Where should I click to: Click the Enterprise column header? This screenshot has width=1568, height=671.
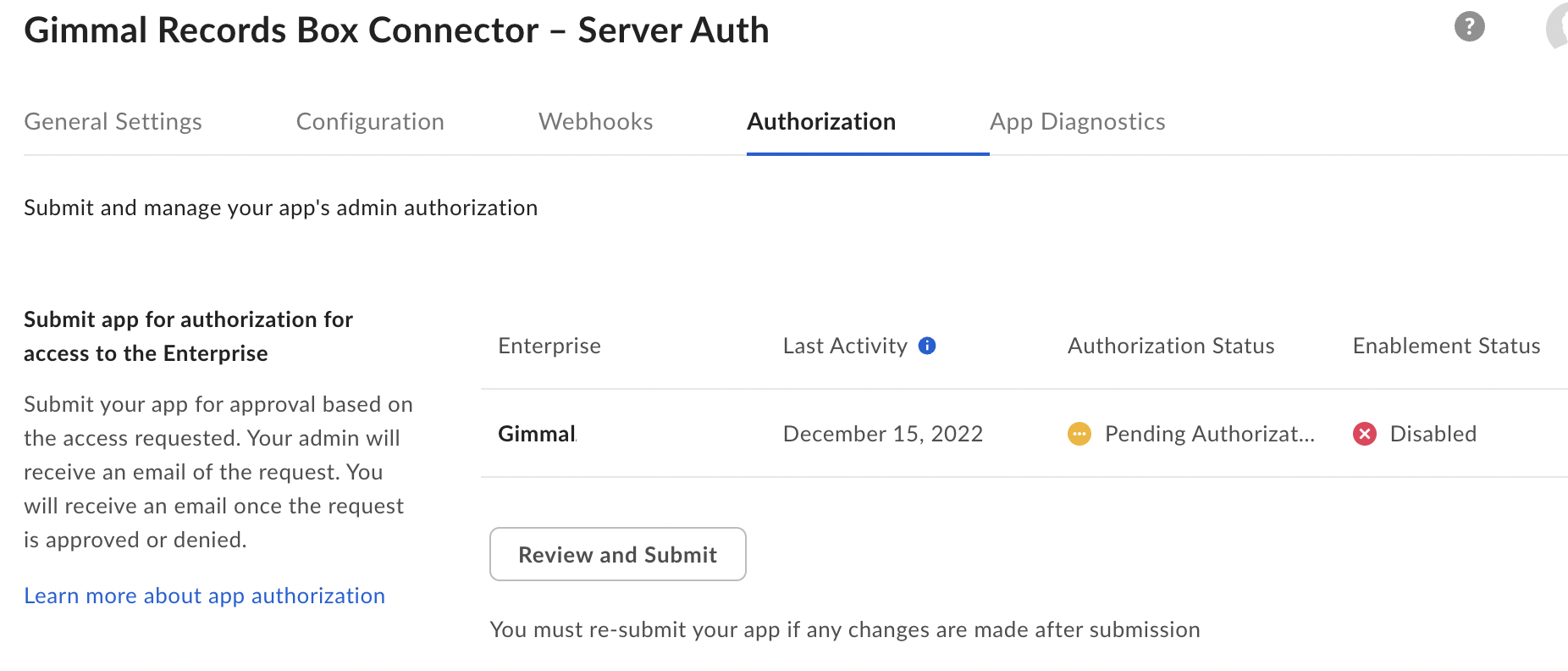(549, 346)
